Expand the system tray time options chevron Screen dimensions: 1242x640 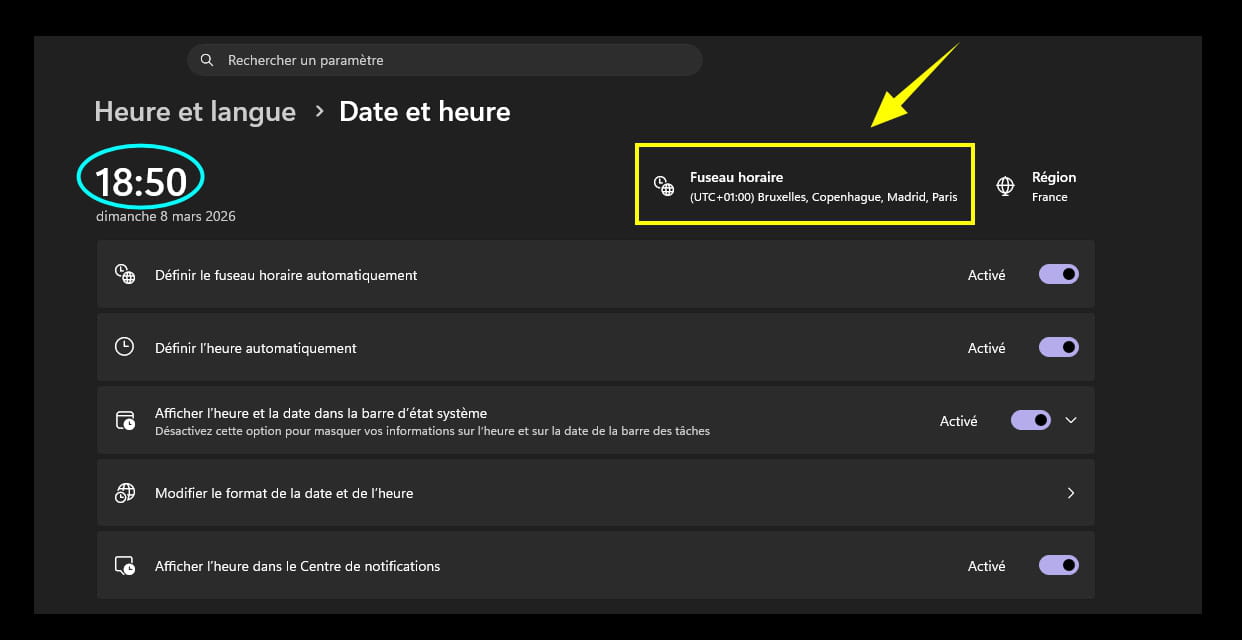click(x=1071, y=420)
